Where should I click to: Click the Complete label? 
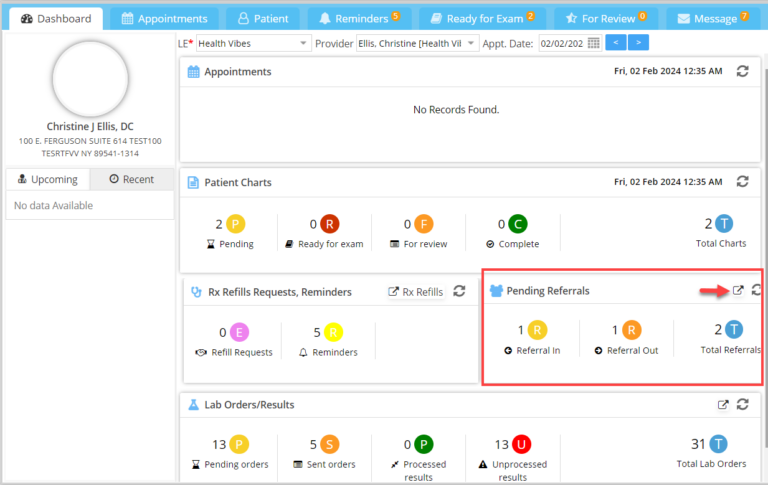point(519,244)
